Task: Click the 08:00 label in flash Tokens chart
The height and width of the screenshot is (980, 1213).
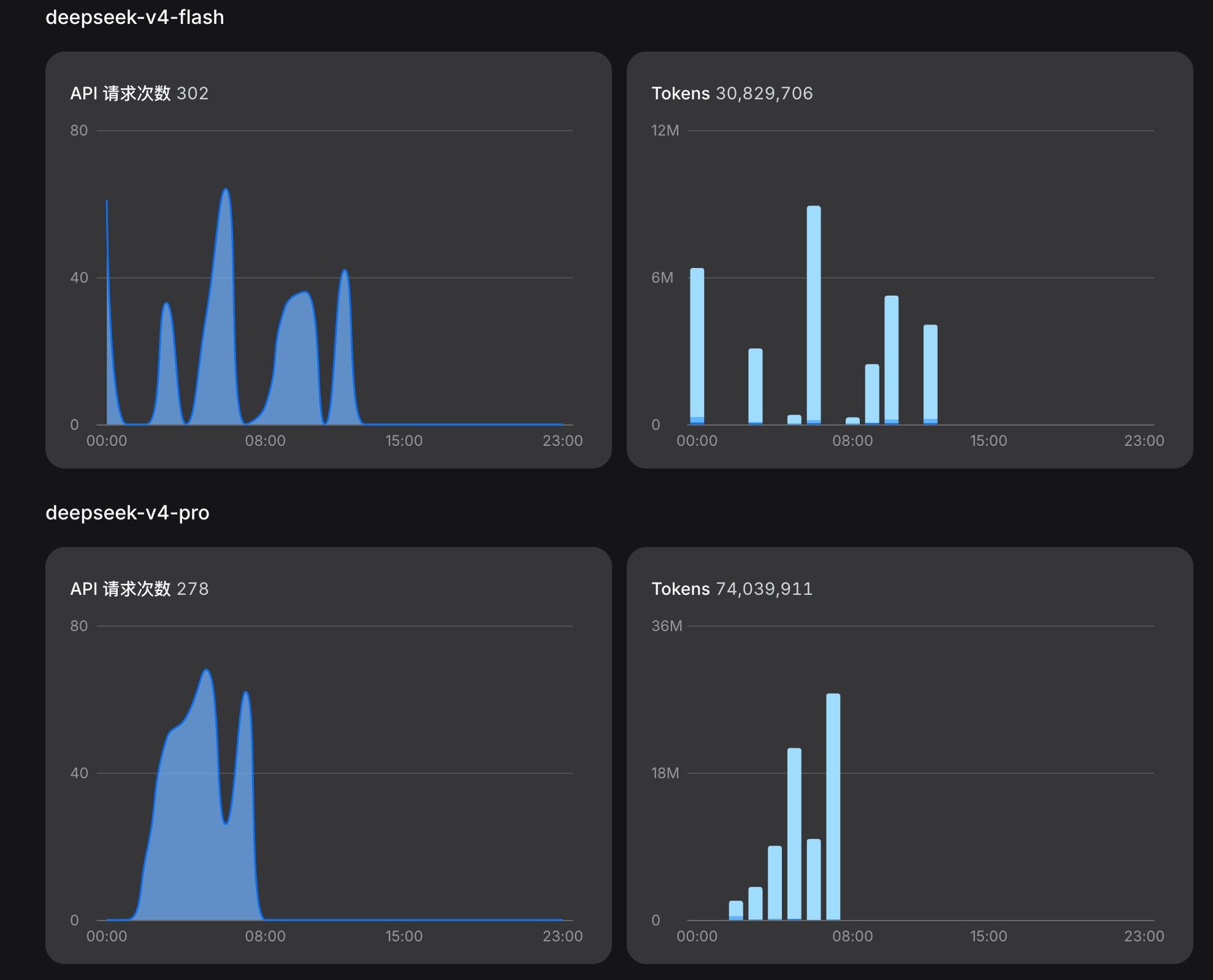Action: coord(852,441)
